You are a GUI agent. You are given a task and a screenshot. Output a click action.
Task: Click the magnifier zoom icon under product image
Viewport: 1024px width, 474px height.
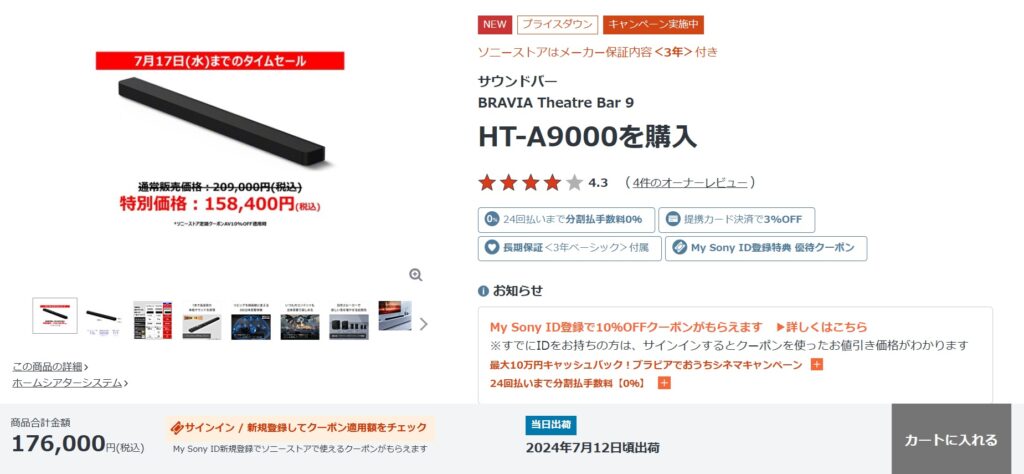coord(416,275)
